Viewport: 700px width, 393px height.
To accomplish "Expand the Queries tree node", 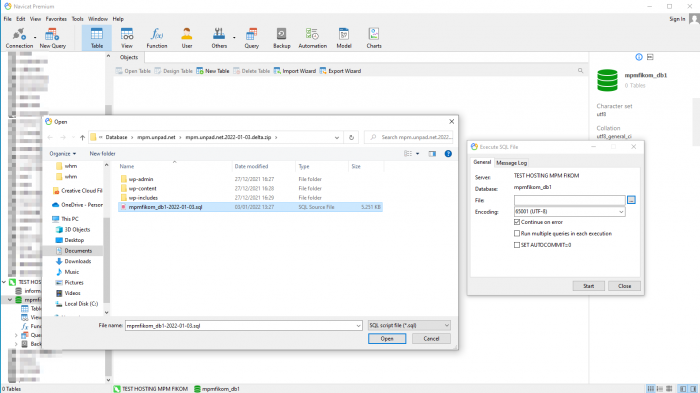I will pyautogui.click(x=17, y=335).
